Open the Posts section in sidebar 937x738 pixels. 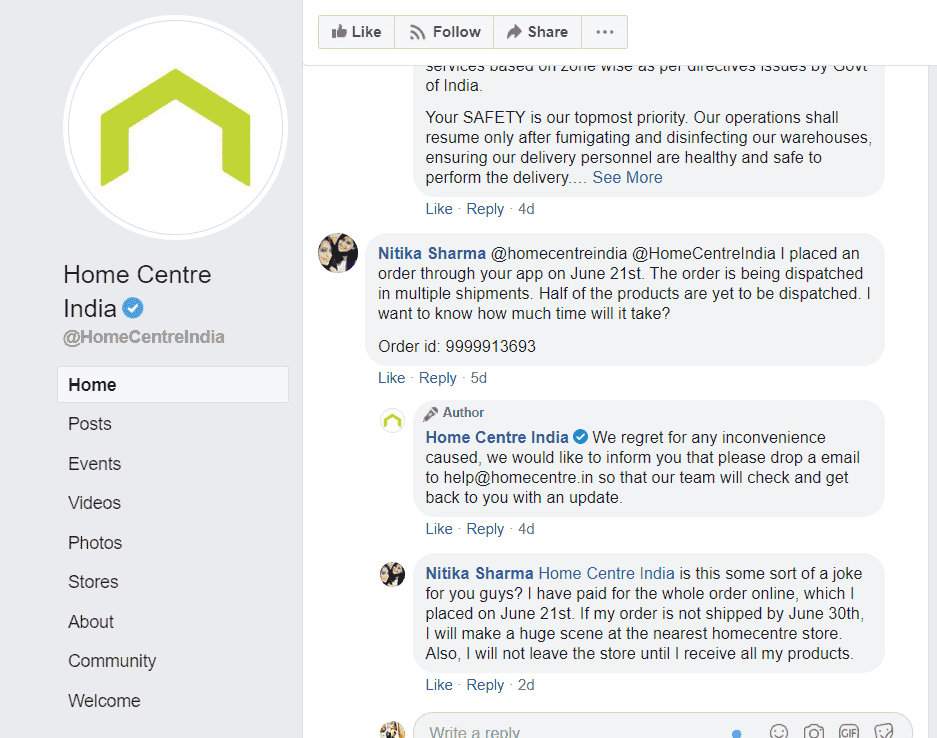tap(90, 424)
